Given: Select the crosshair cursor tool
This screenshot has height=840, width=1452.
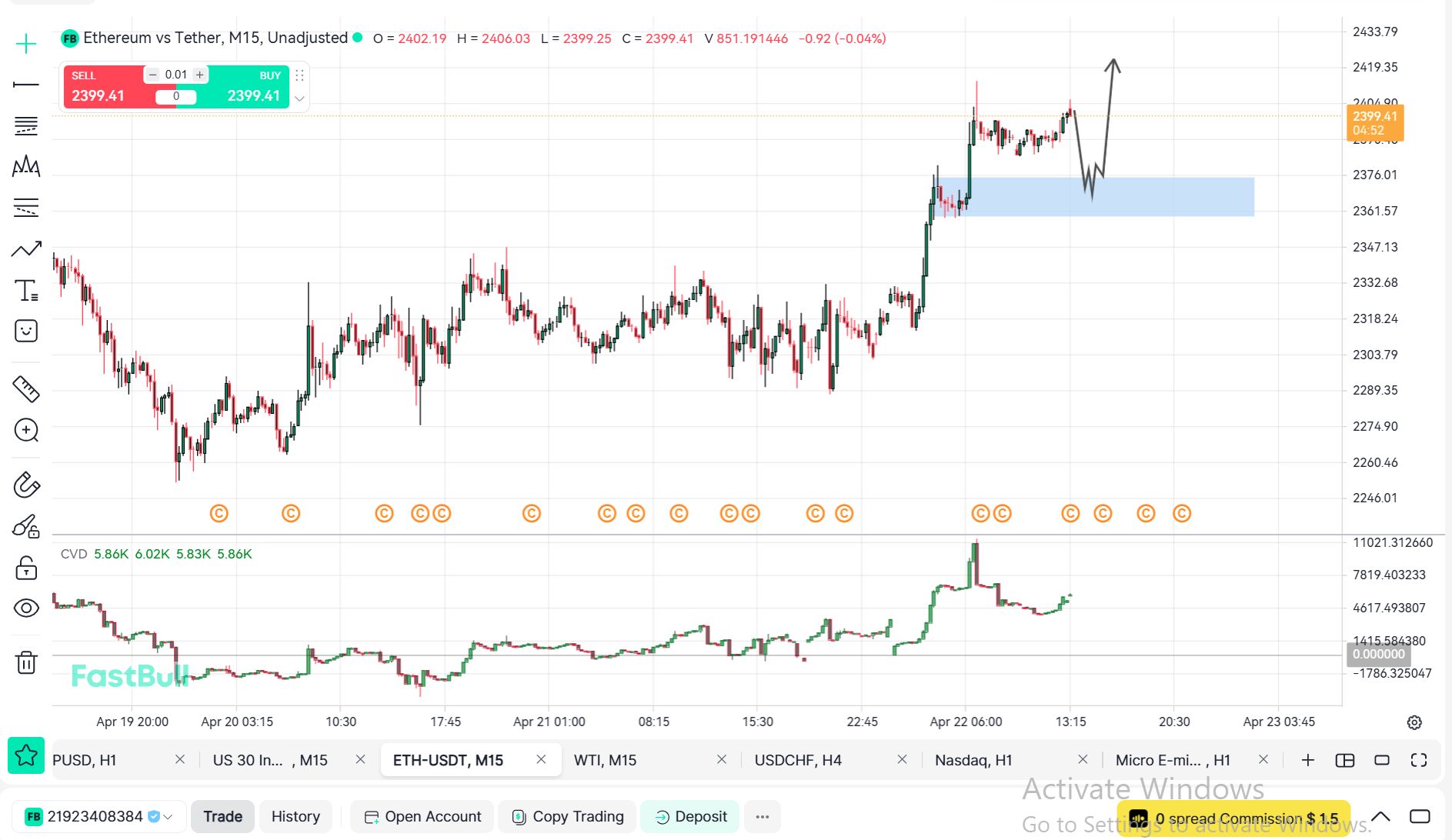Looking at the screenshot, I should pos(26,44).
